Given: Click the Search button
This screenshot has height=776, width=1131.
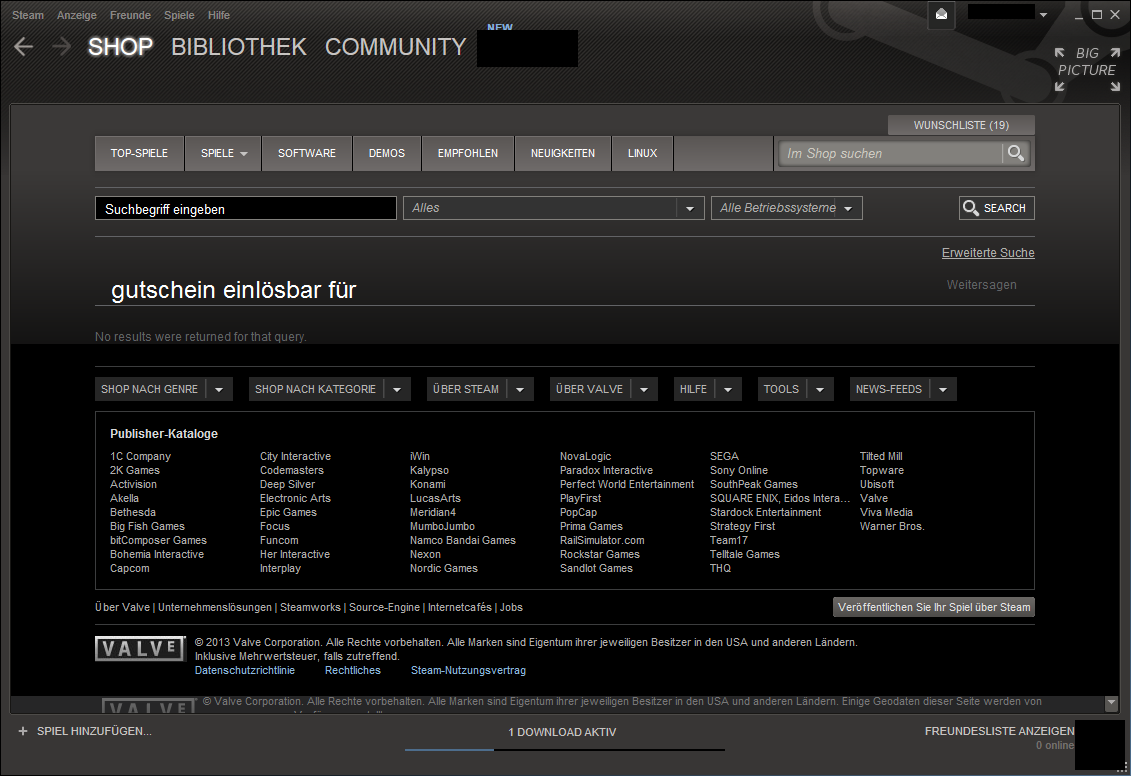Looking at the screenshot, I should click(996, 208).
